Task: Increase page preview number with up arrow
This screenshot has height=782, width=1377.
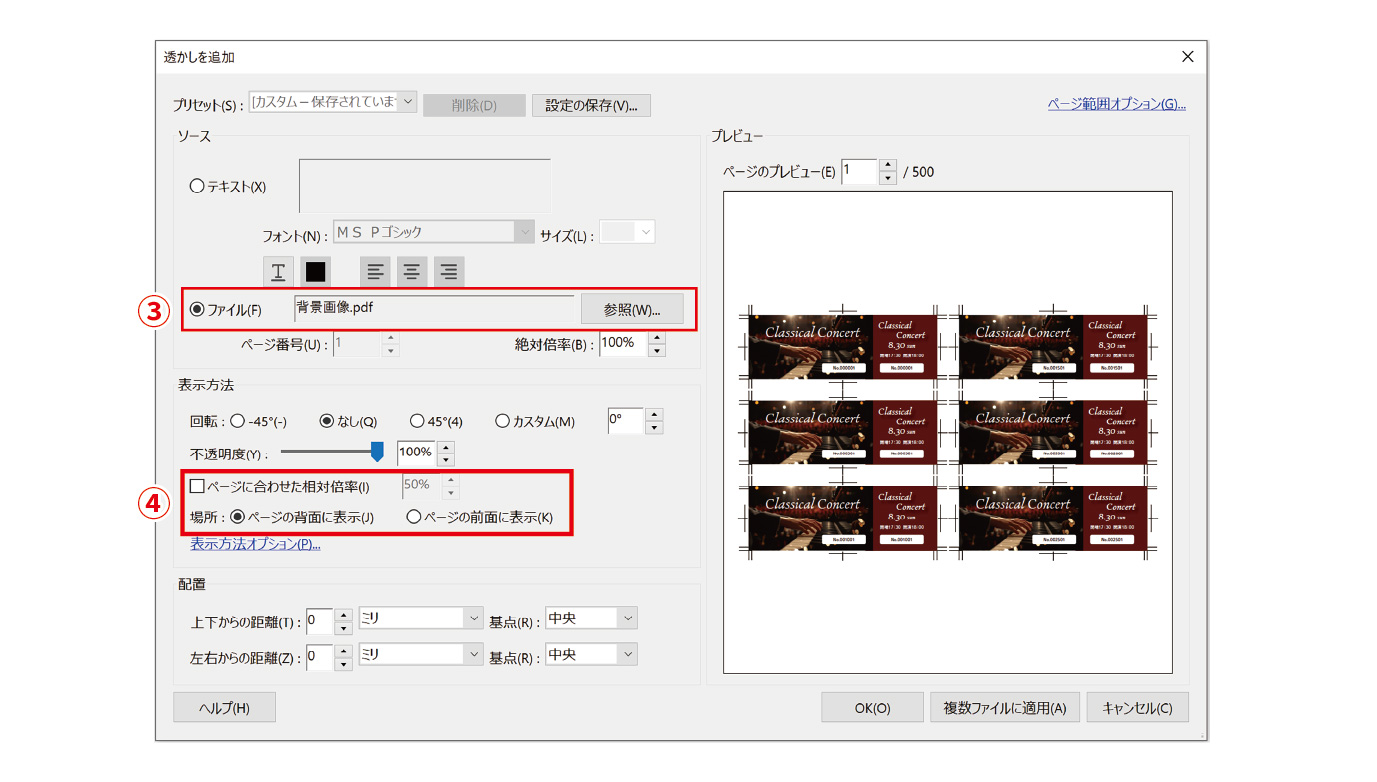Action: (x=886, y=165)
